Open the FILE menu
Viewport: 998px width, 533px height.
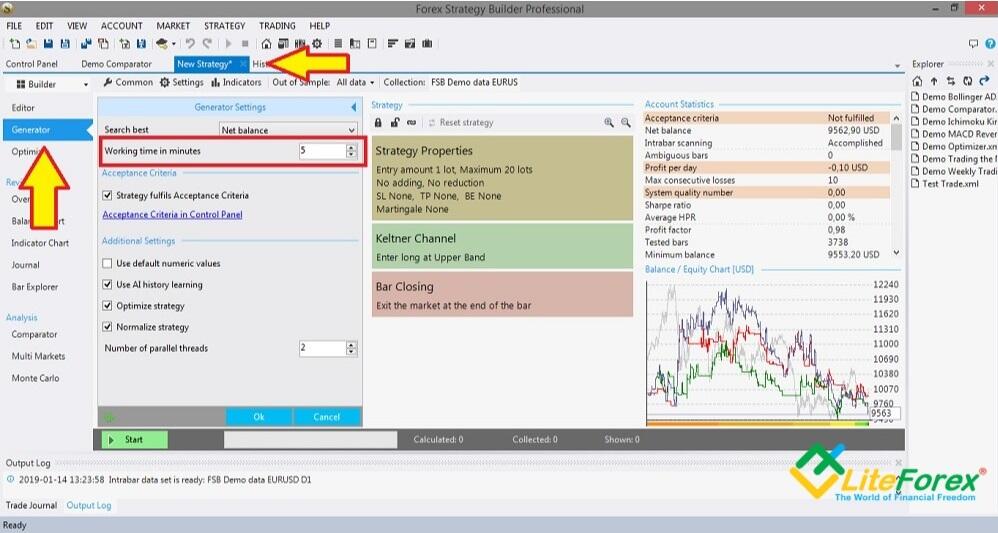(x=14, y=26)
